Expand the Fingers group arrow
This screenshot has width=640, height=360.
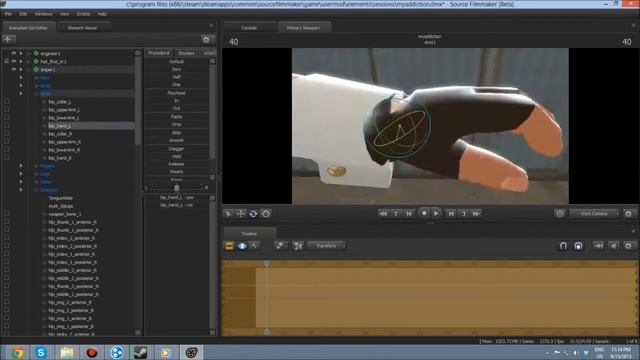(21, 166)
